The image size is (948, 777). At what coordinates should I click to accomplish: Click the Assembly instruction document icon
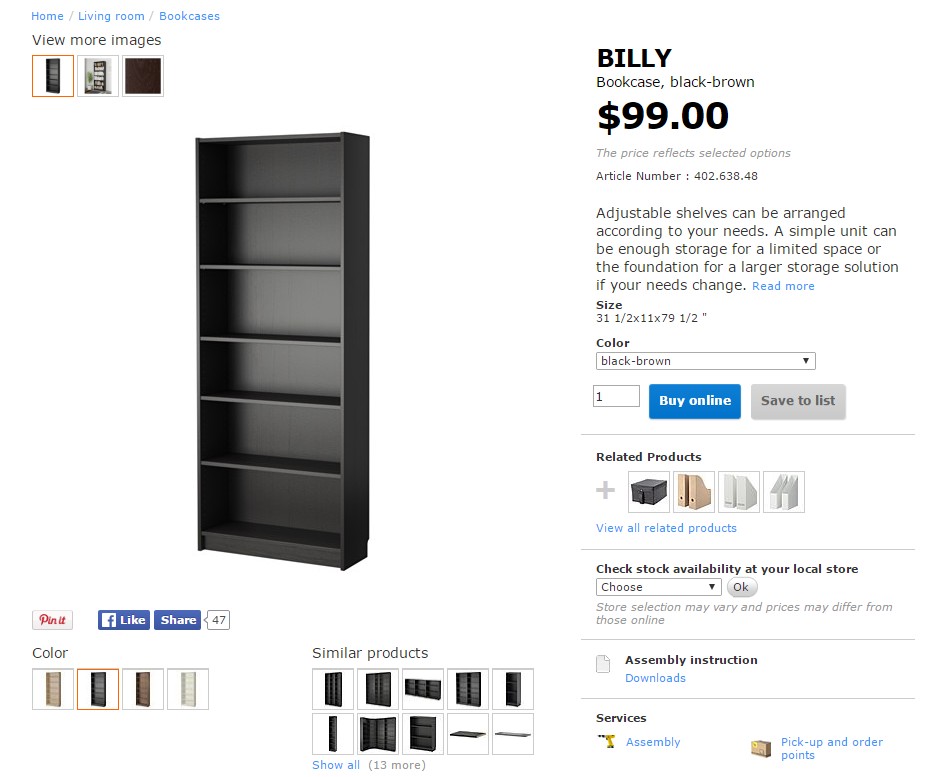click(603, 664)
